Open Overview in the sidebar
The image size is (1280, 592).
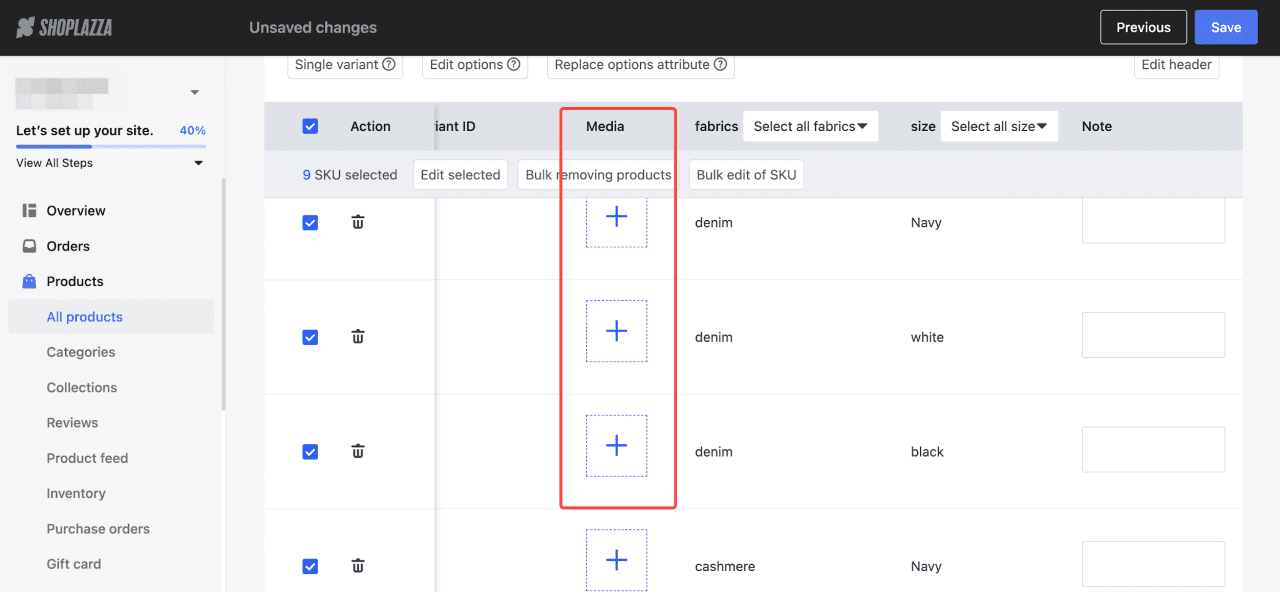tap(75, 211)
